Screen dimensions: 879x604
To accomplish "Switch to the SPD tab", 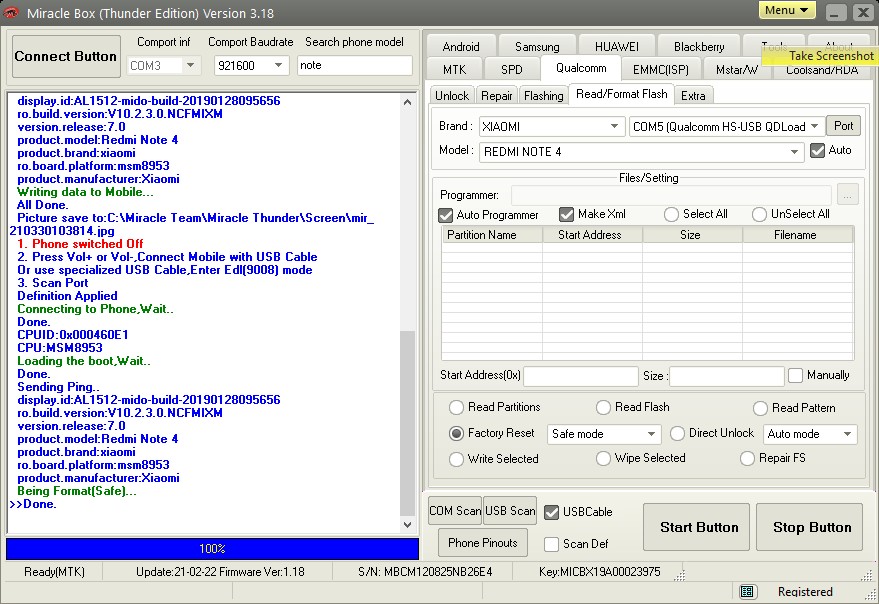I will (x=511, y=70).
